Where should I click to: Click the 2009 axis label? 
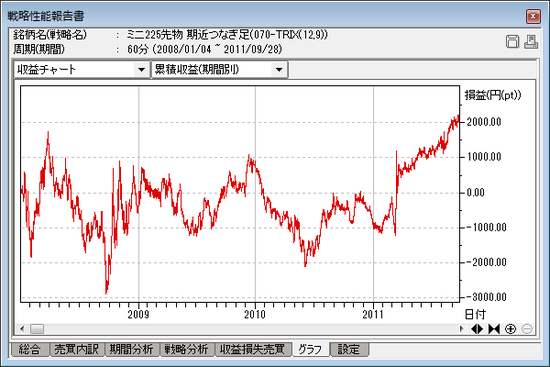click(139, 314)
